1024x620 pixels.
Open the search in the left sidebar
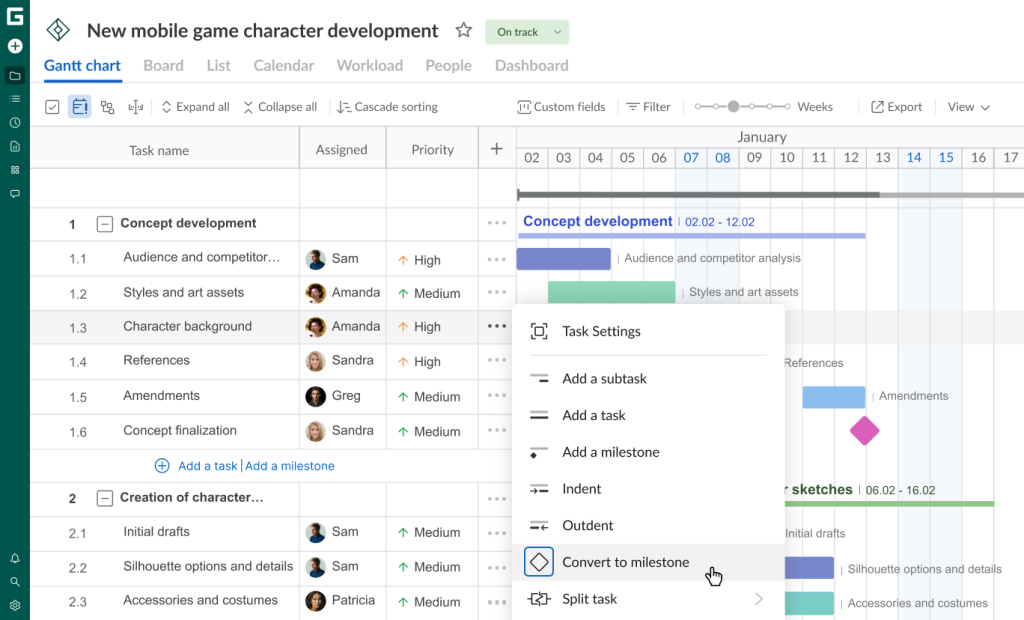point(14,579)
